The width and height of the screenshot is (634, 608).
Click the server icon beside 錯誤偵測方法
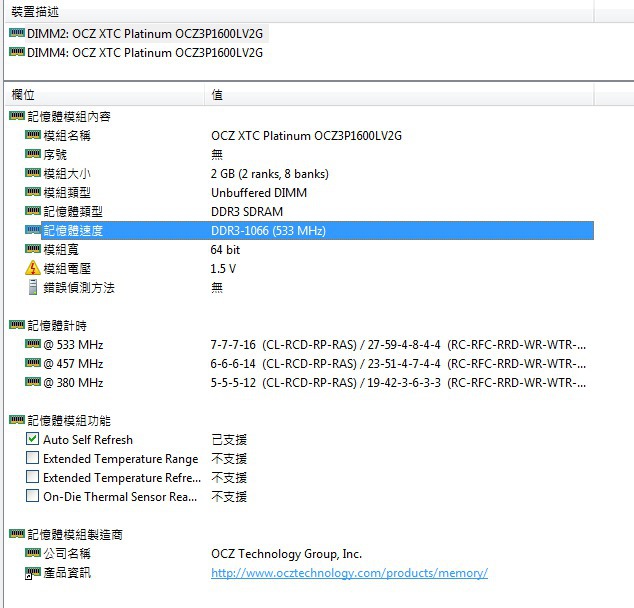(x=33, y=287)
